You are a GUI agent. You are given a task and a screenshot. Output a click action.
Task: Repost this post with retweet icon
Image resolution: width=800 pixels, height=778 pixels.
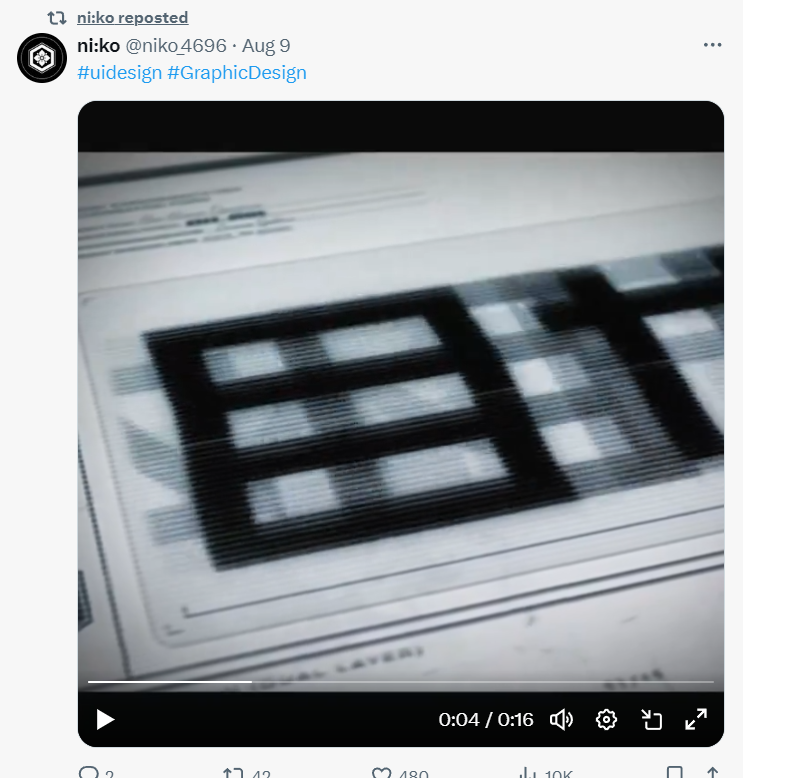[233, 772]
